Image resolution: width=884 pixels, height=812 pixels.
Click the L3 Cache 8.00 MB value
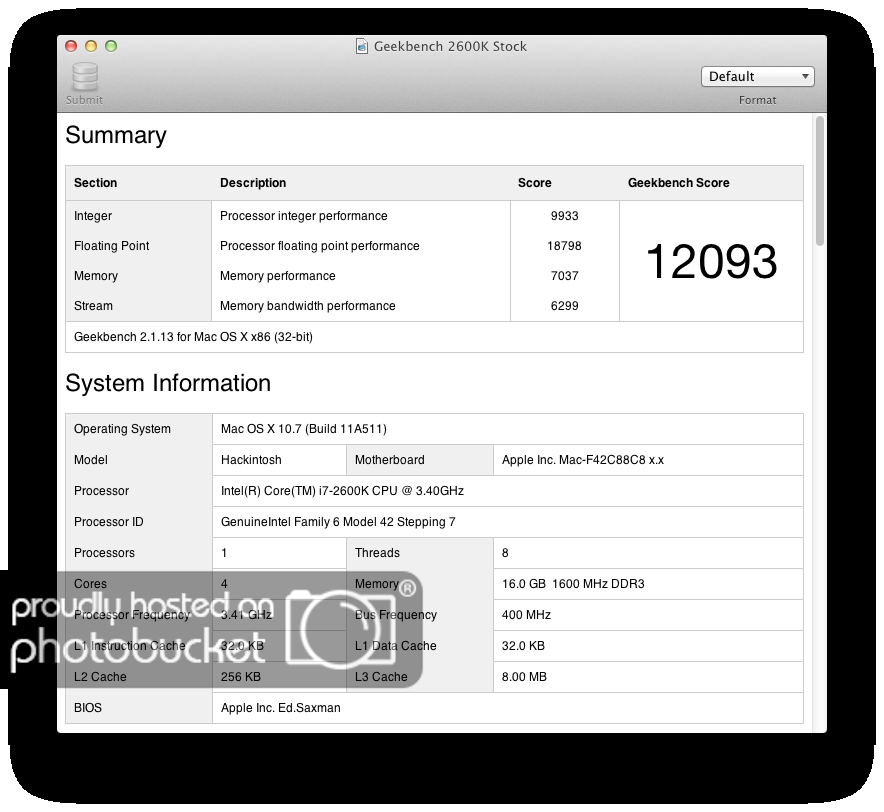(x=524, y=677)
